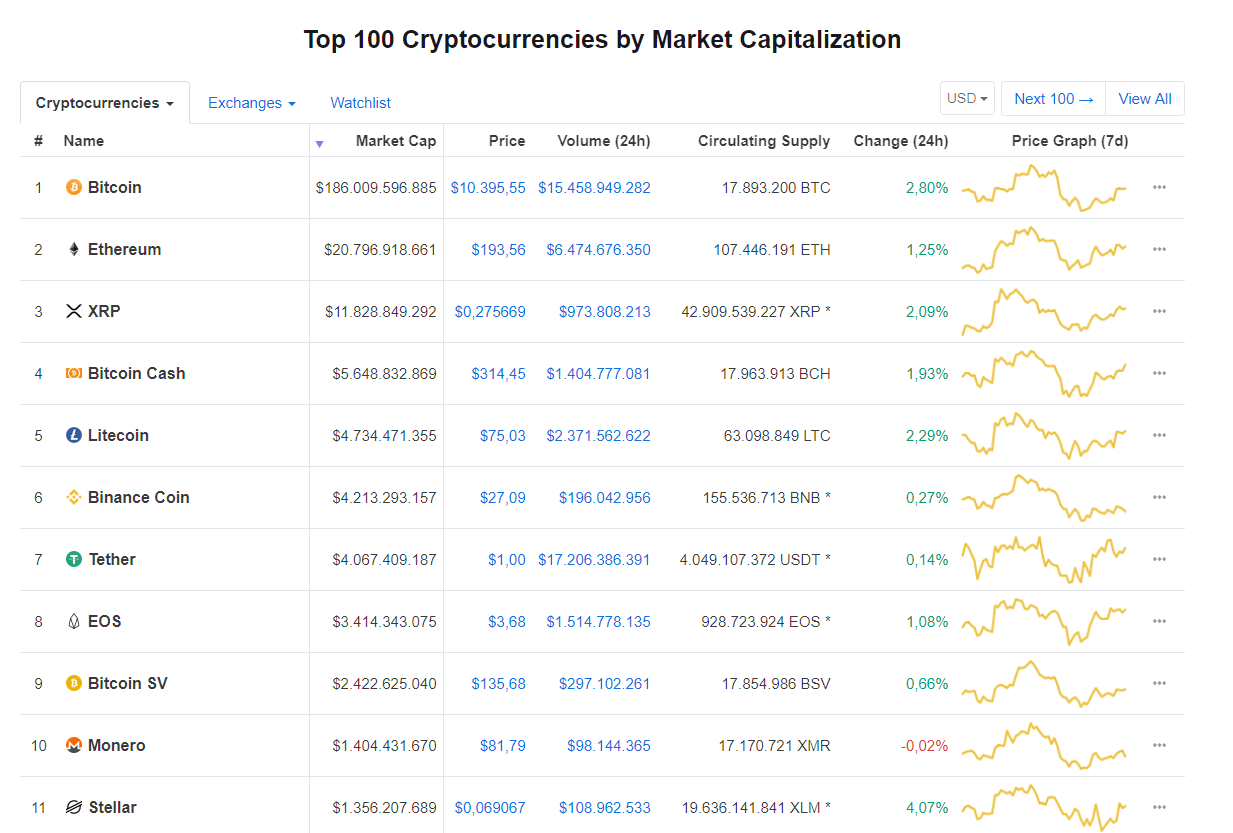Sort by Circulating Supply column header
Viewport: 1233px width, 833px height.
(764, 141)
